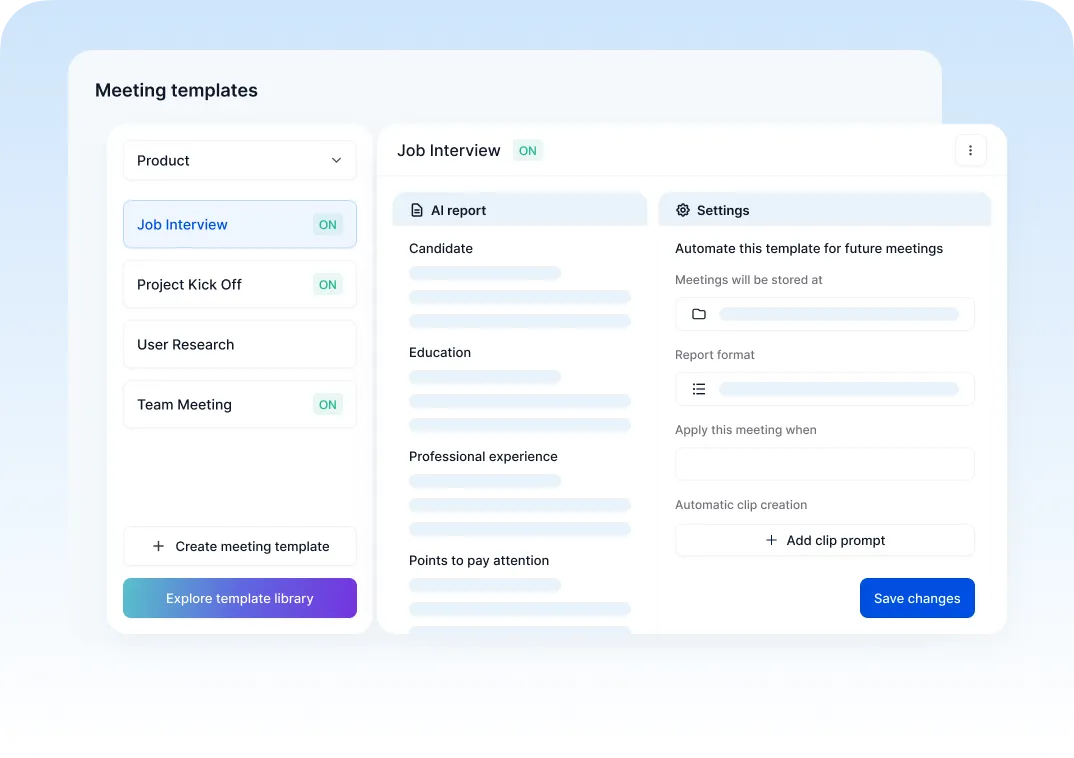Viewport: 1074px width, 758px height.
Task: Open the Meetings will be stored at selector
Action: click(x=824, y=314)
